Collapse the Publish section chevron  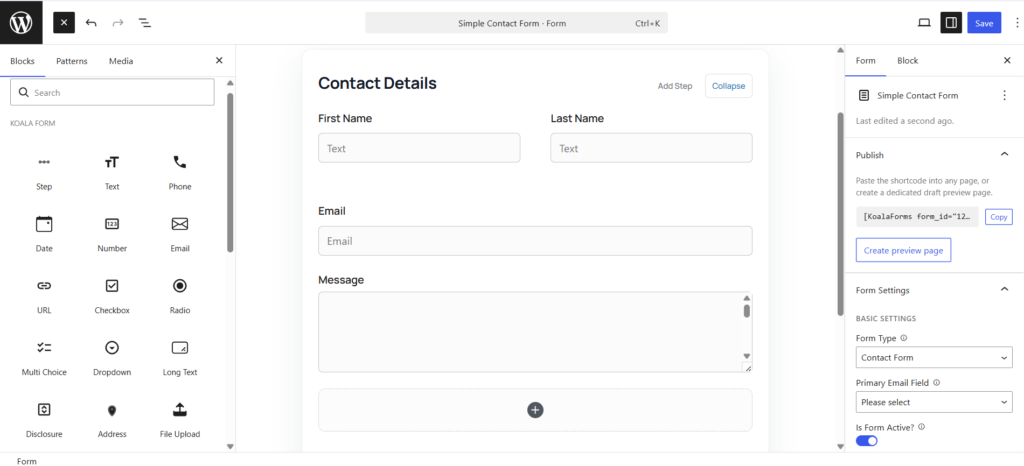(1004, 155)
